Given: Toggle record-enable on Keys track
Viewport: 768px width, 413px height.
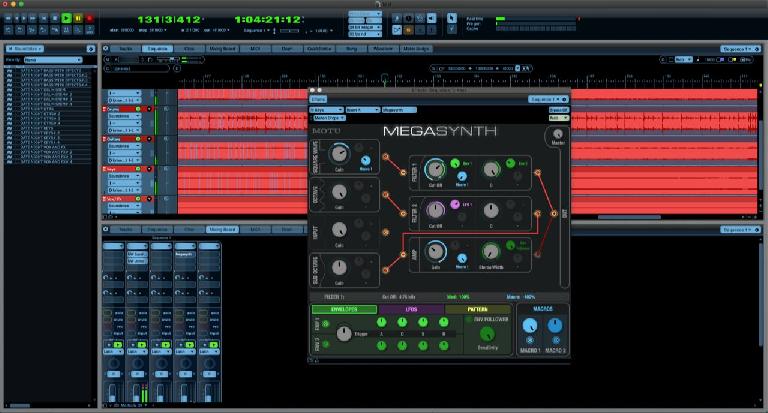Looking at the screenshot, I should coord(104,169).
